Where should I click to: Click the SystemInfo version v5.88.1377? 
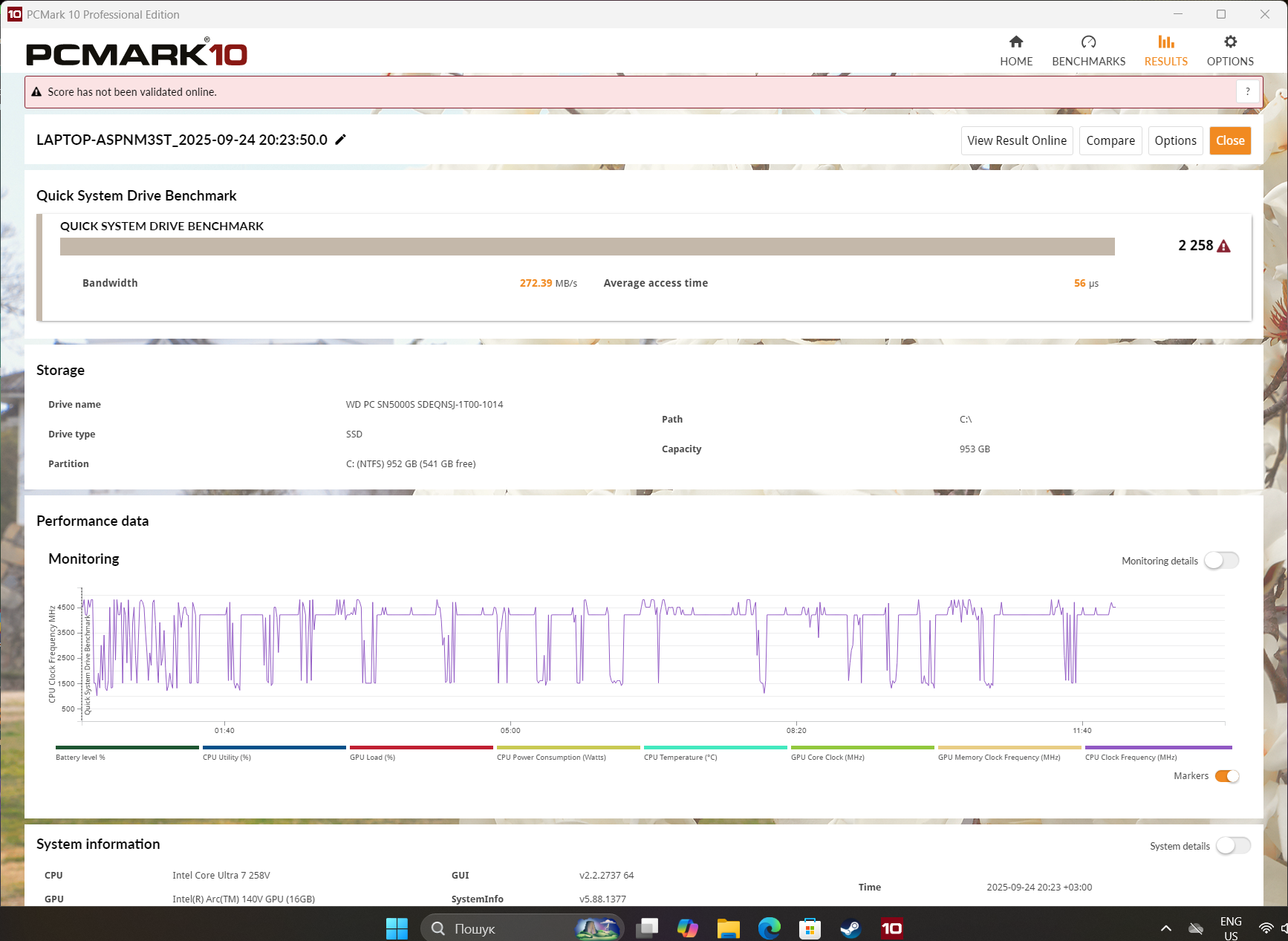[602, 899]
